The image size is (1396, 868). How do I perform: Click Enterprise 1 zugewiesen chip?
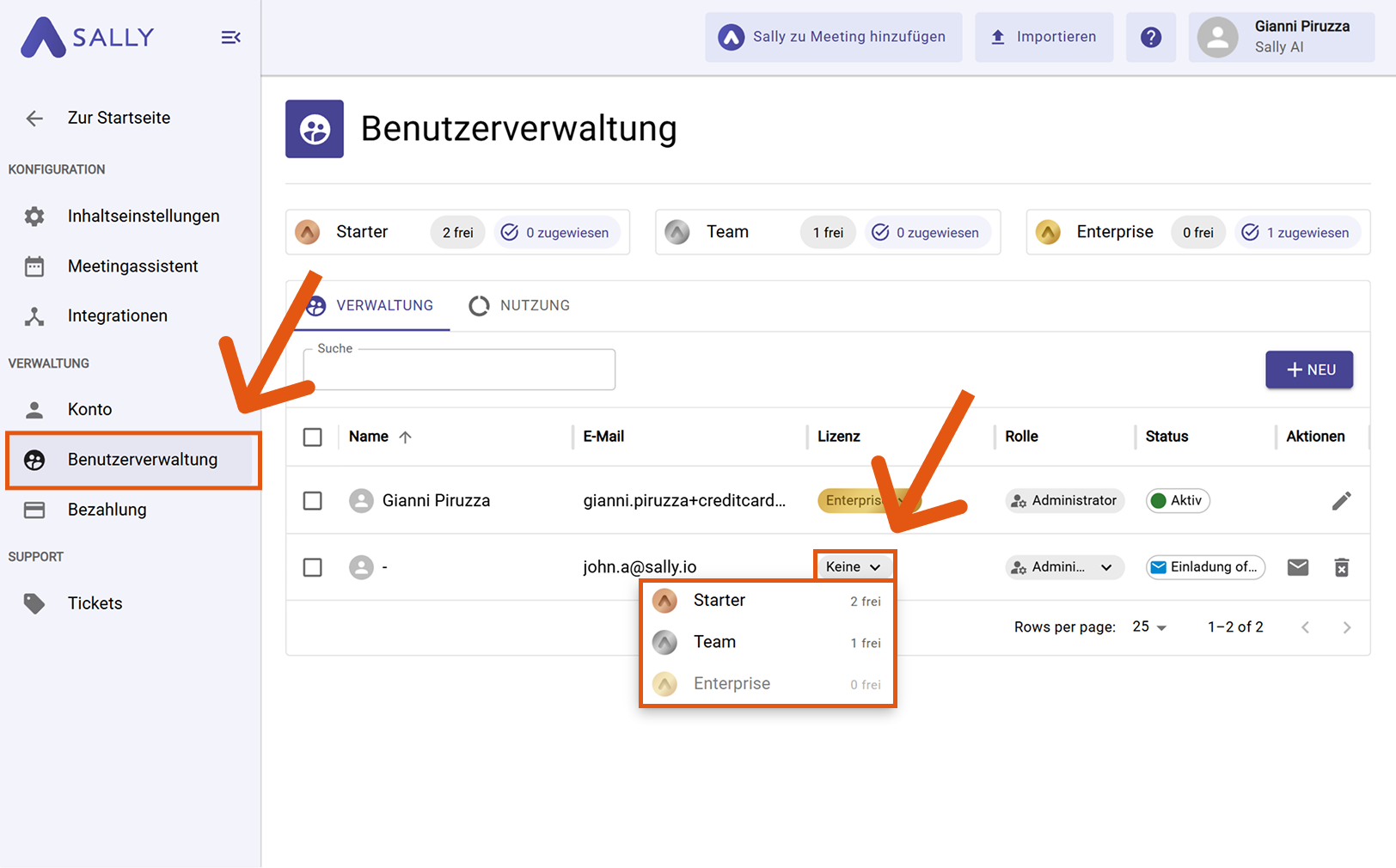[1297, 233]
